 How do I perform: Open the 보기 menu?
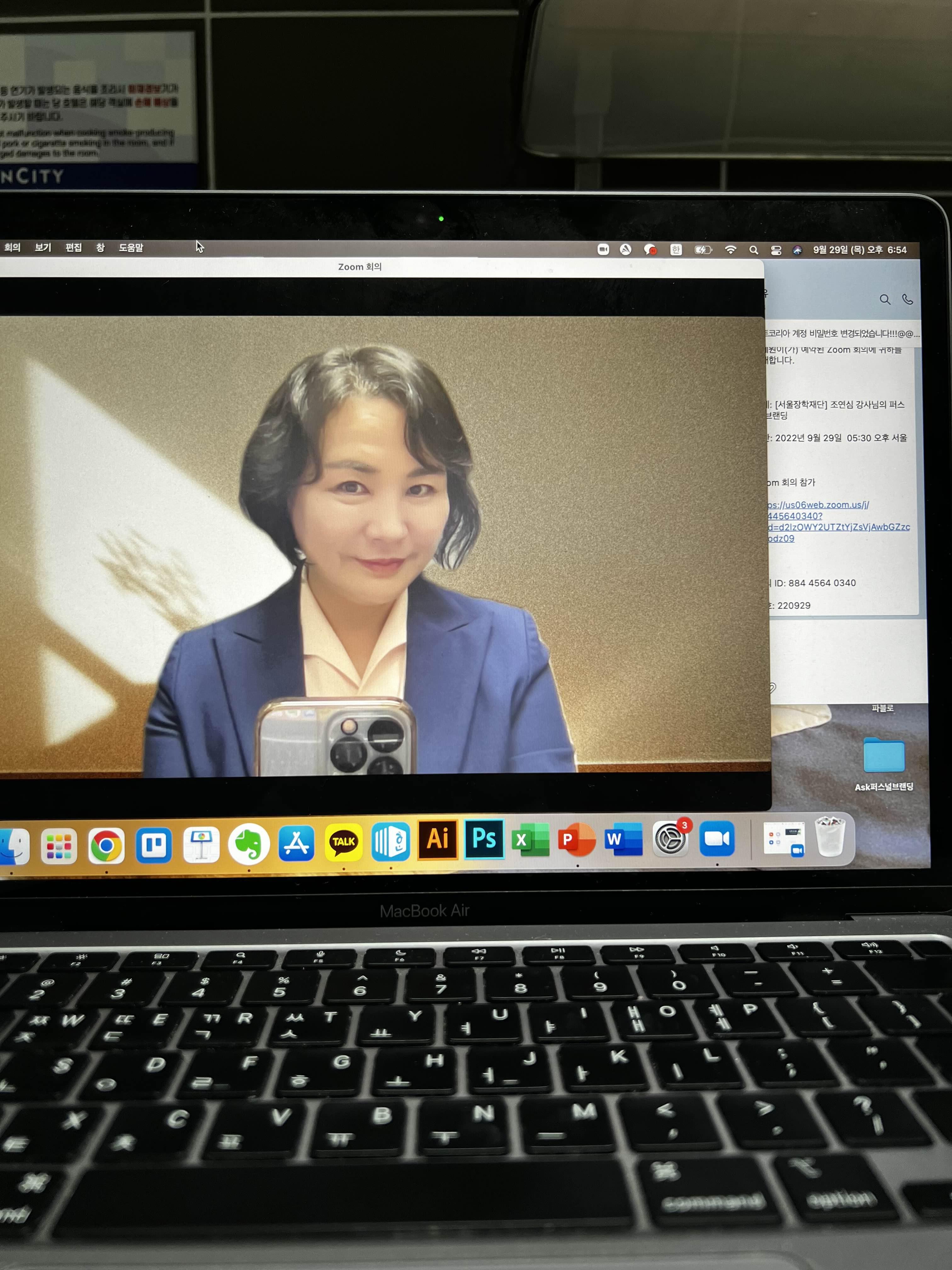(43, 248)
